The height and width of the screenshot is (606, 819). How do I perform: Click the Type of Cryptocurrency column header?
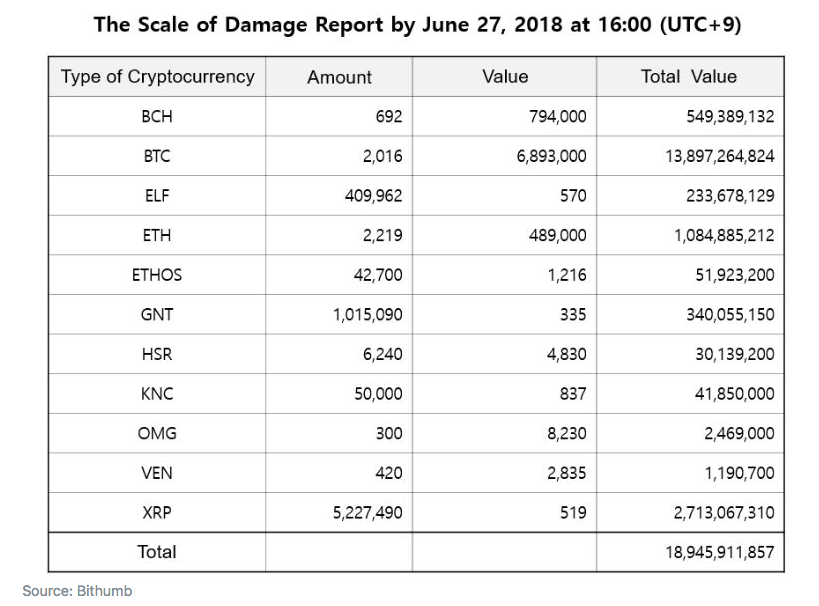tap(157, 77)
